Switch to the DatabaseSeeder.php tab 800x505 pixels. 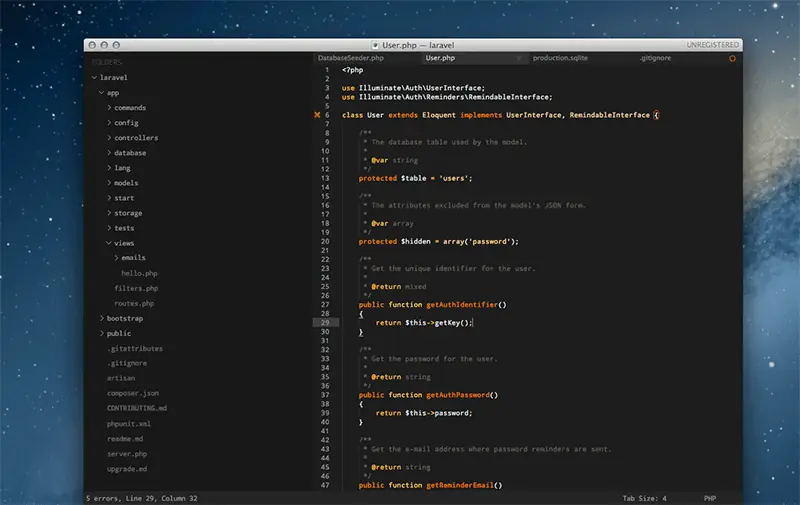pos(351,58)
